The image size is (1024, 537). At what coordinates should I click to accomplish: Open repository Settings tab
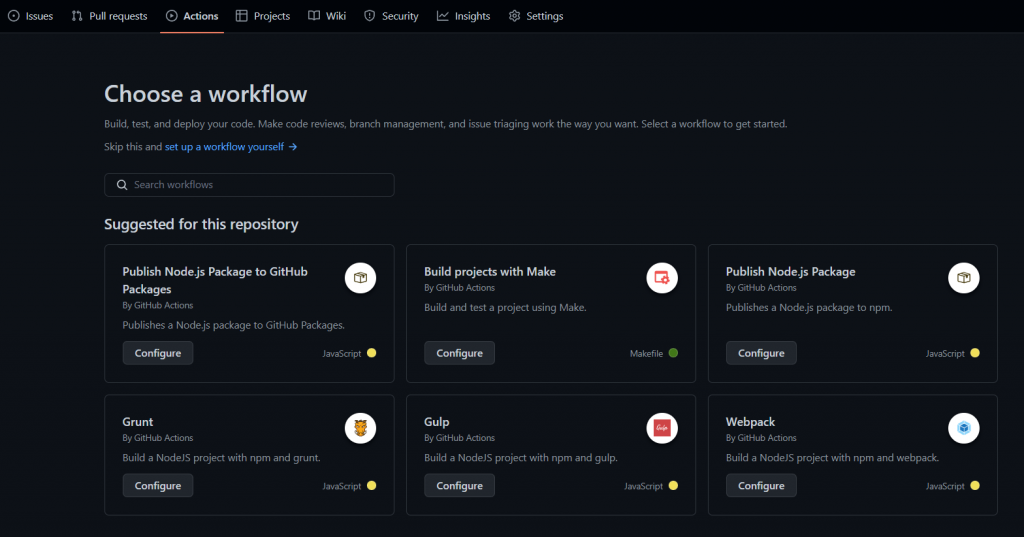pyautogui.click(x=536, y=16)
